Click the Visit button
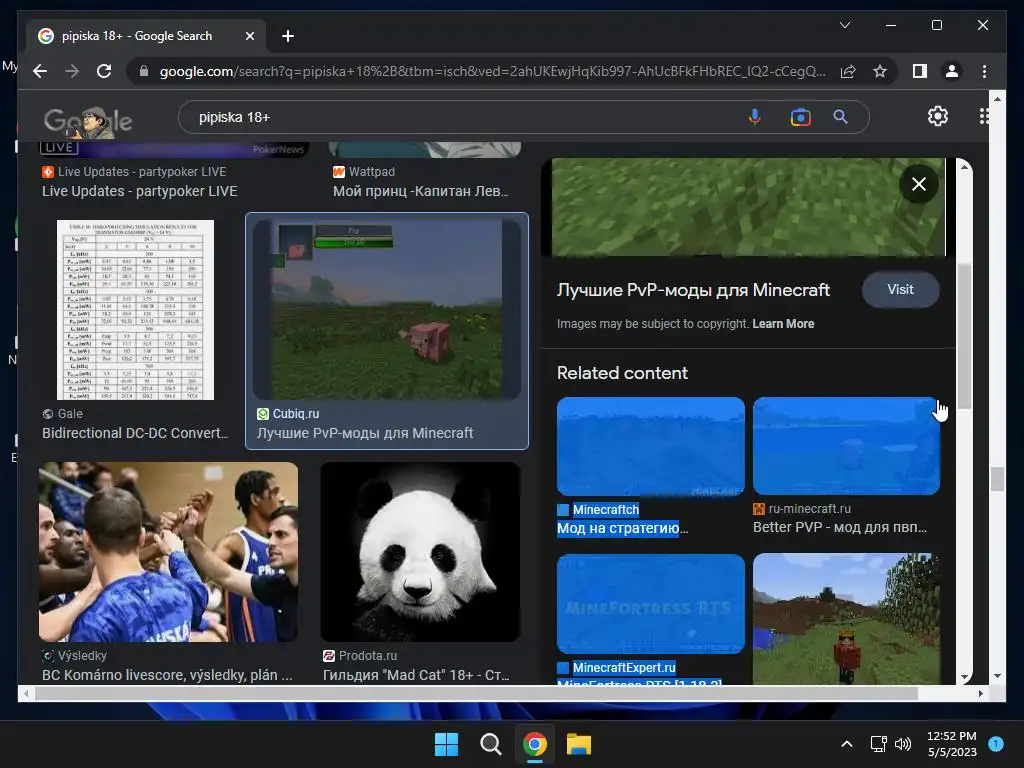This screenshot has height=768, width=1024. (x=900, y=289)
